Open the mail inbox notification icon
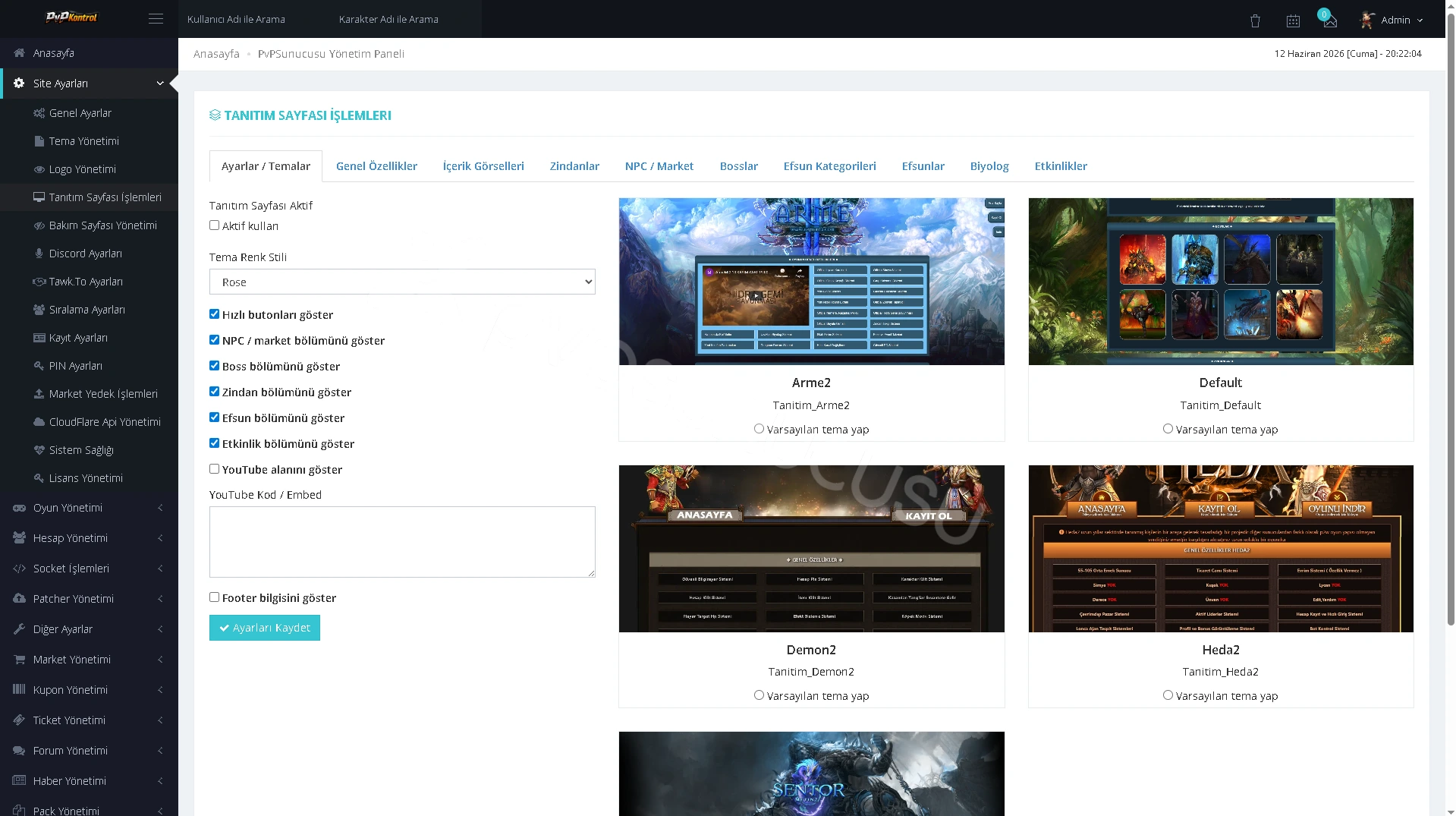The height and width of the screenshot is (816, 1456). point(1329,20)
